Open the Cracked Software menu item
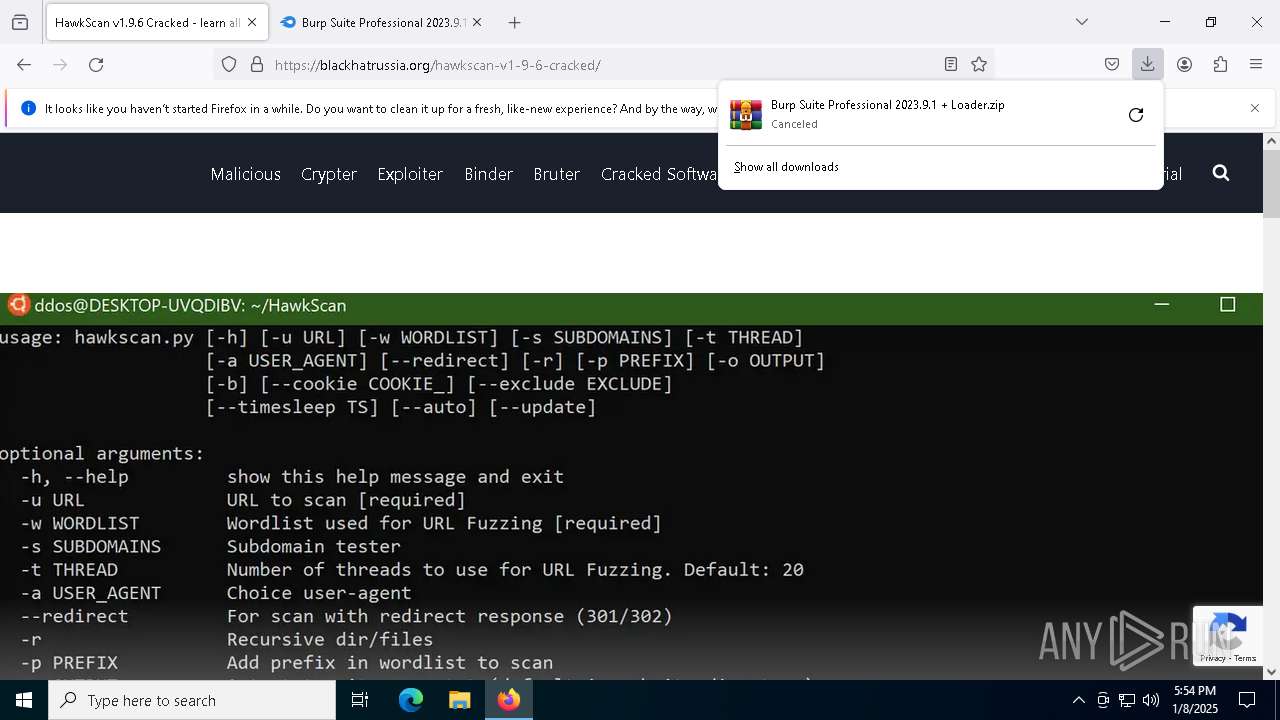The height and width of the screenshot is (720, 1280). point(659,174)
